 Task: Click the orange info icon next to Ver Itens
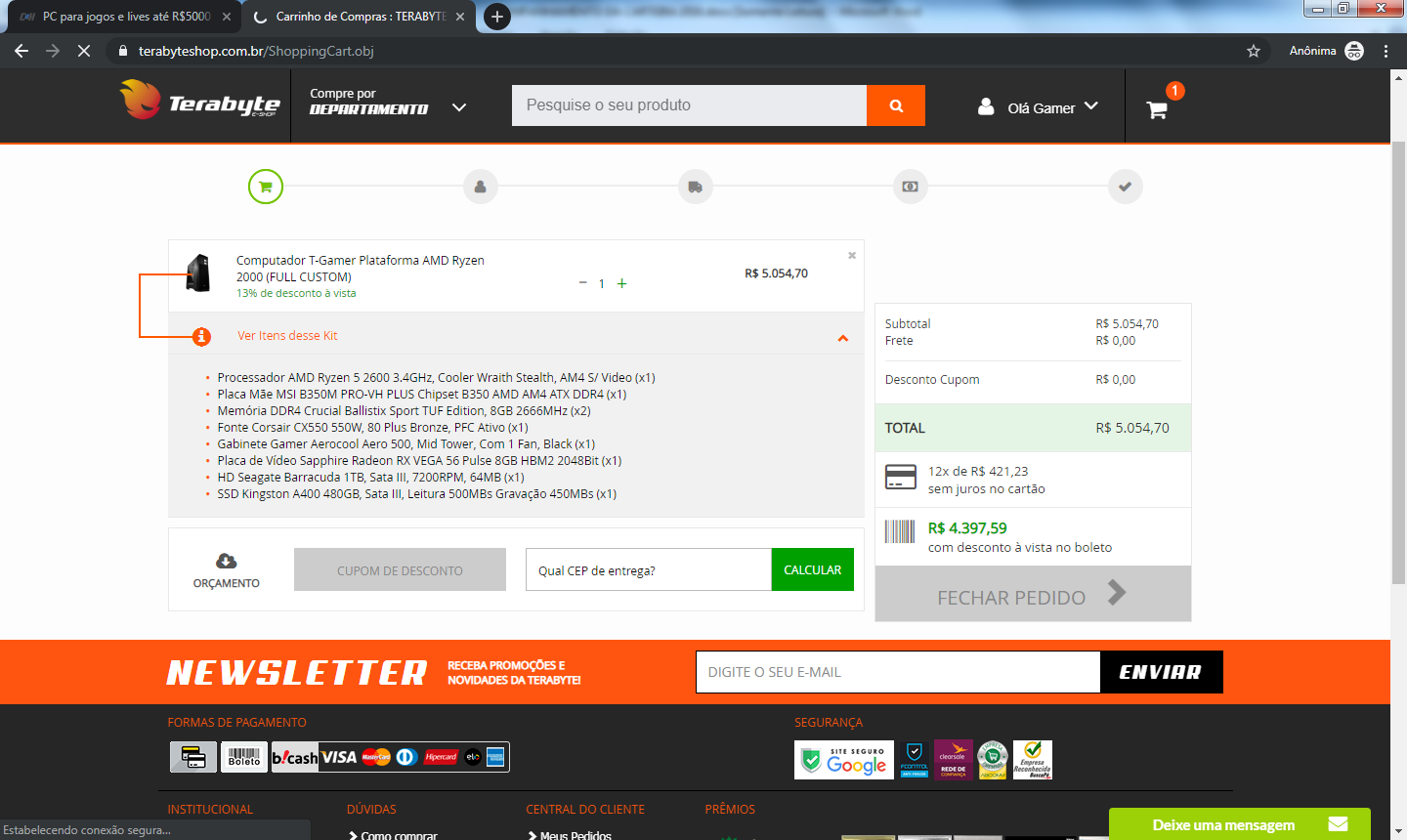(201, 336)
